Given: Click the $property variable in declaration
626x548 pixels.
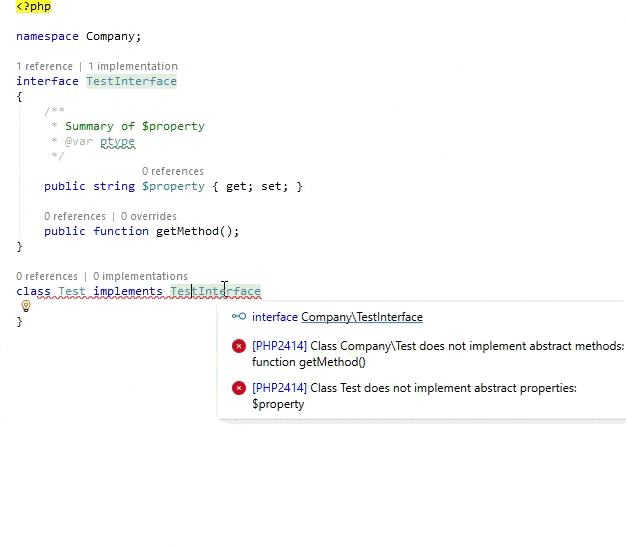Looking at the screenshot, I should [x=173, y=186].
